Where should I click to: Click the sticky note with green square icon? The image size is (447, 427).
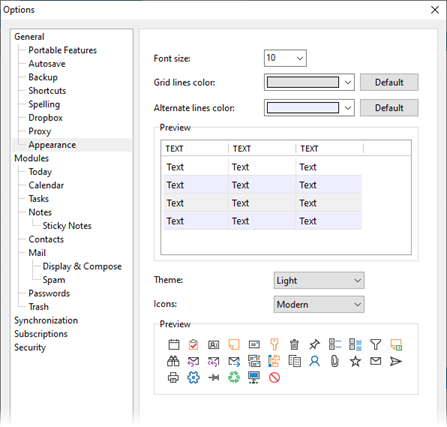coord(396,344)
